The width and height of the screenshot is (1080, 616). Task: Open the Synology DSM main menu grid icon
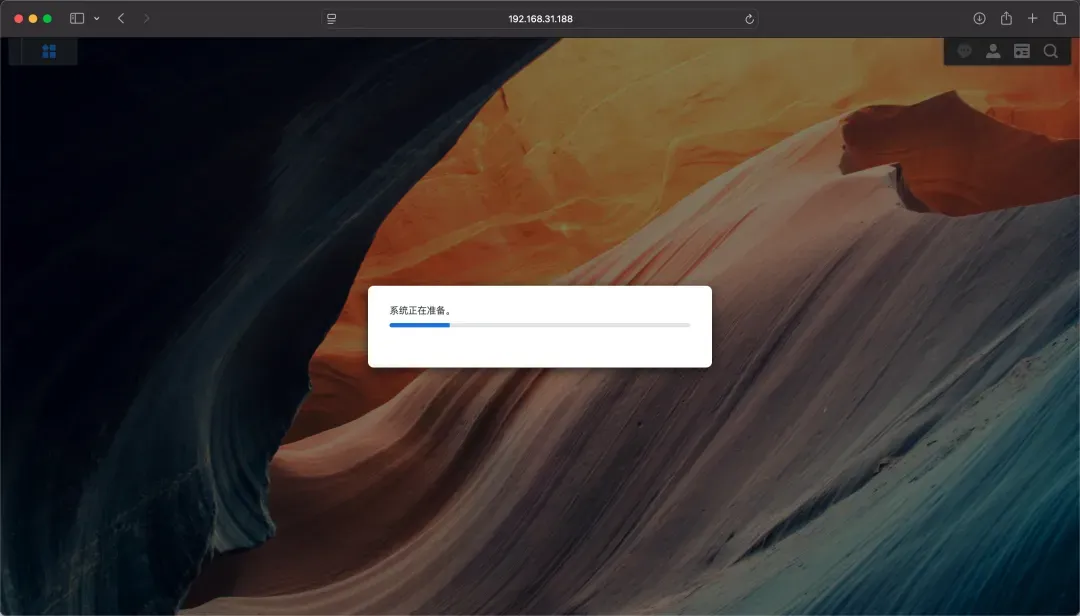point(49,52)
